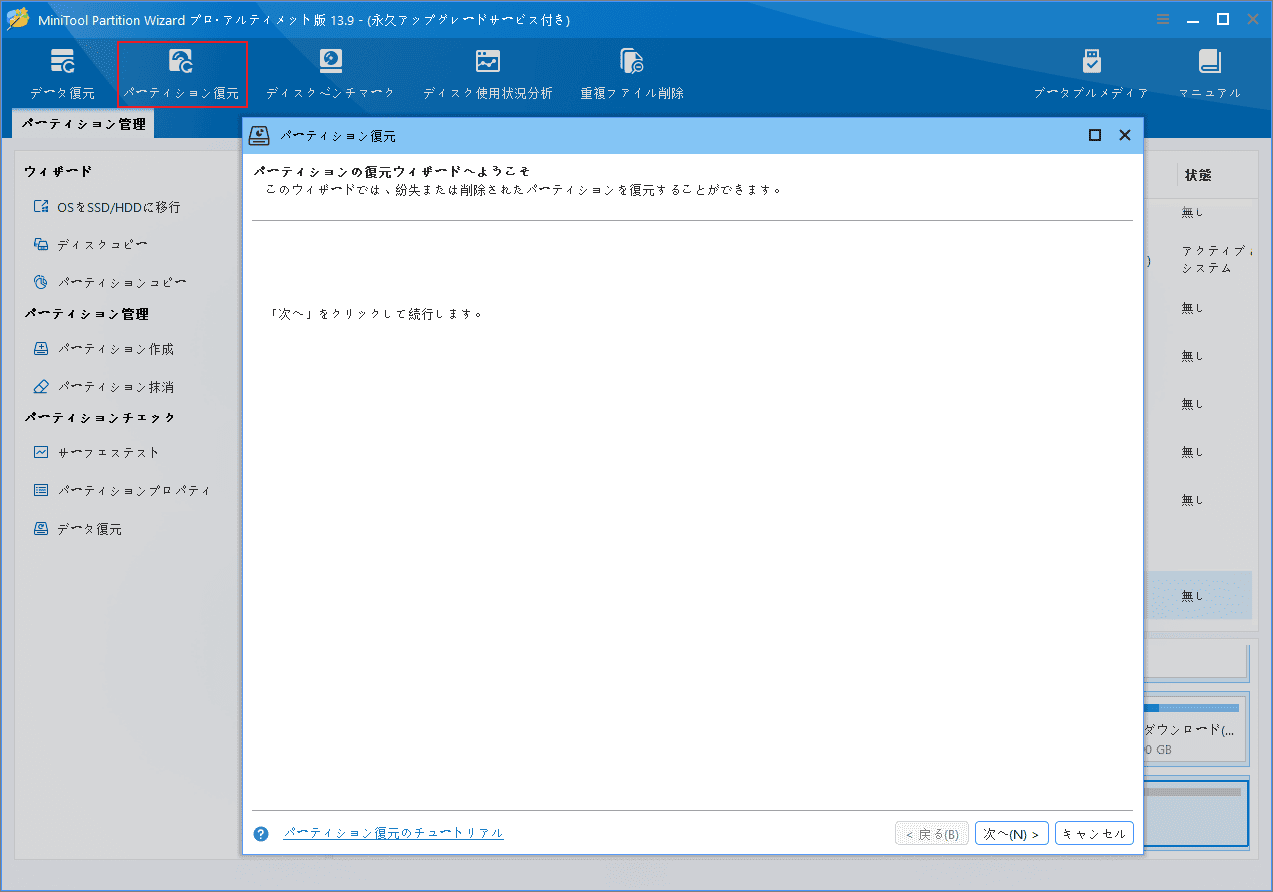Click the パーティション復元 dialog title icon
The height and width of the screenshot is (892, 1273).
260,135
